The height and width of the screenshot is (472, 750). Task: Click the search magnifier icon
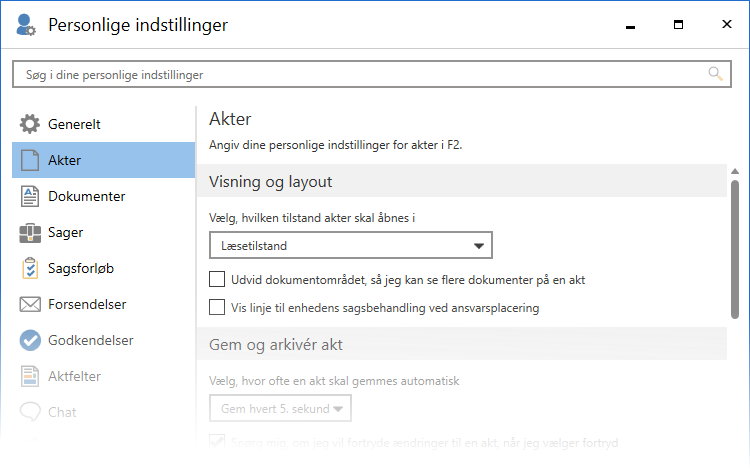715,74
